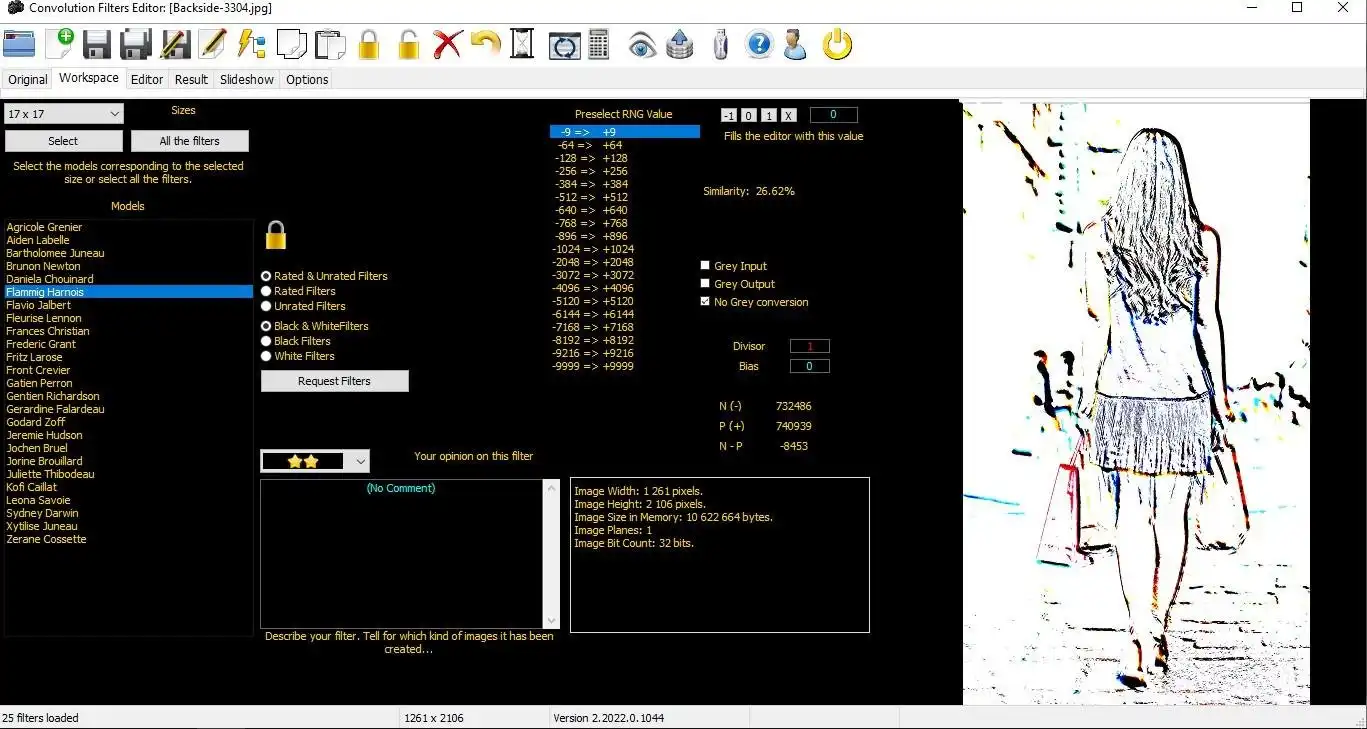Select the White Filters radio button
The width and height of the screenshot is (1367, 729).
click(x=266, y=356)
